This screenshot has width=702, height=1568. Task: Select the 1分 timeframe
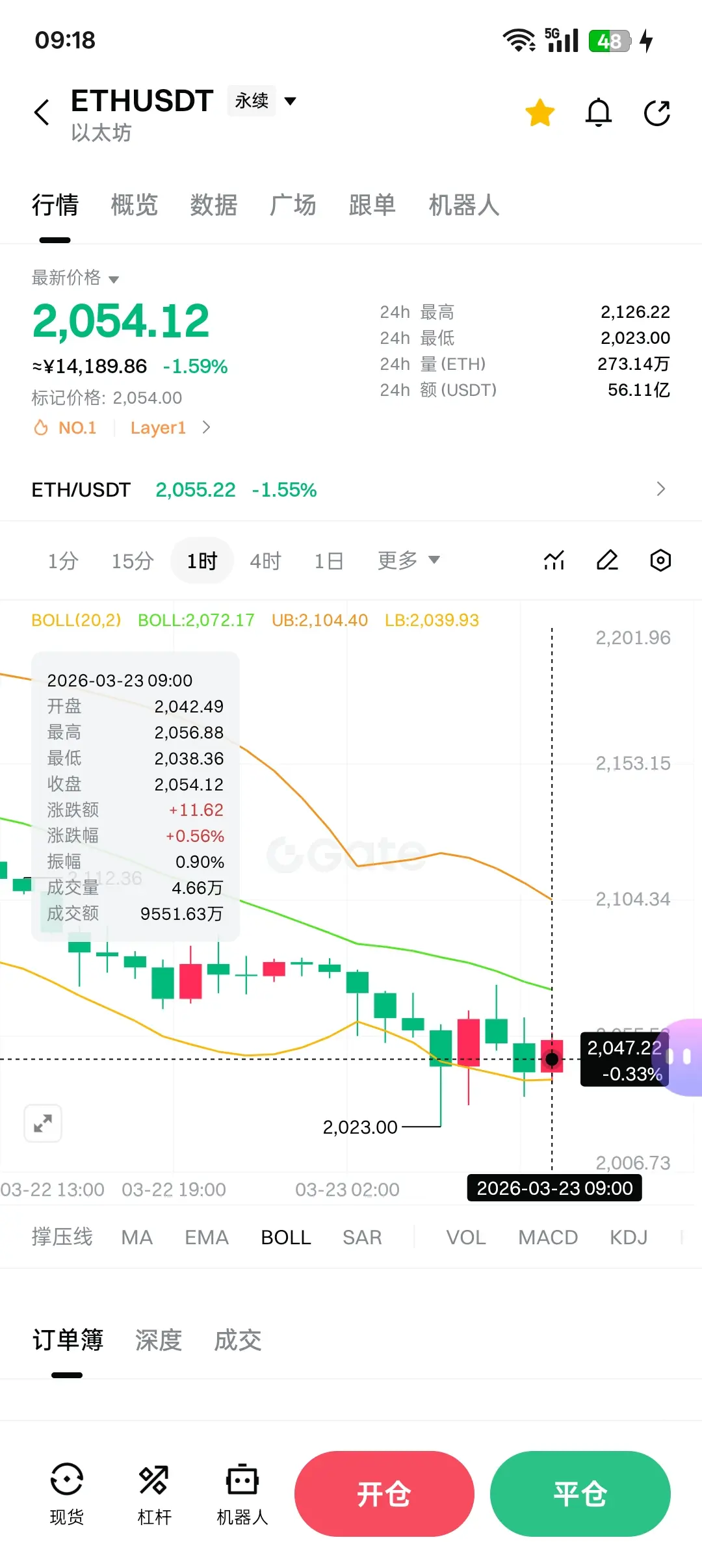click(x=63, y=560)
